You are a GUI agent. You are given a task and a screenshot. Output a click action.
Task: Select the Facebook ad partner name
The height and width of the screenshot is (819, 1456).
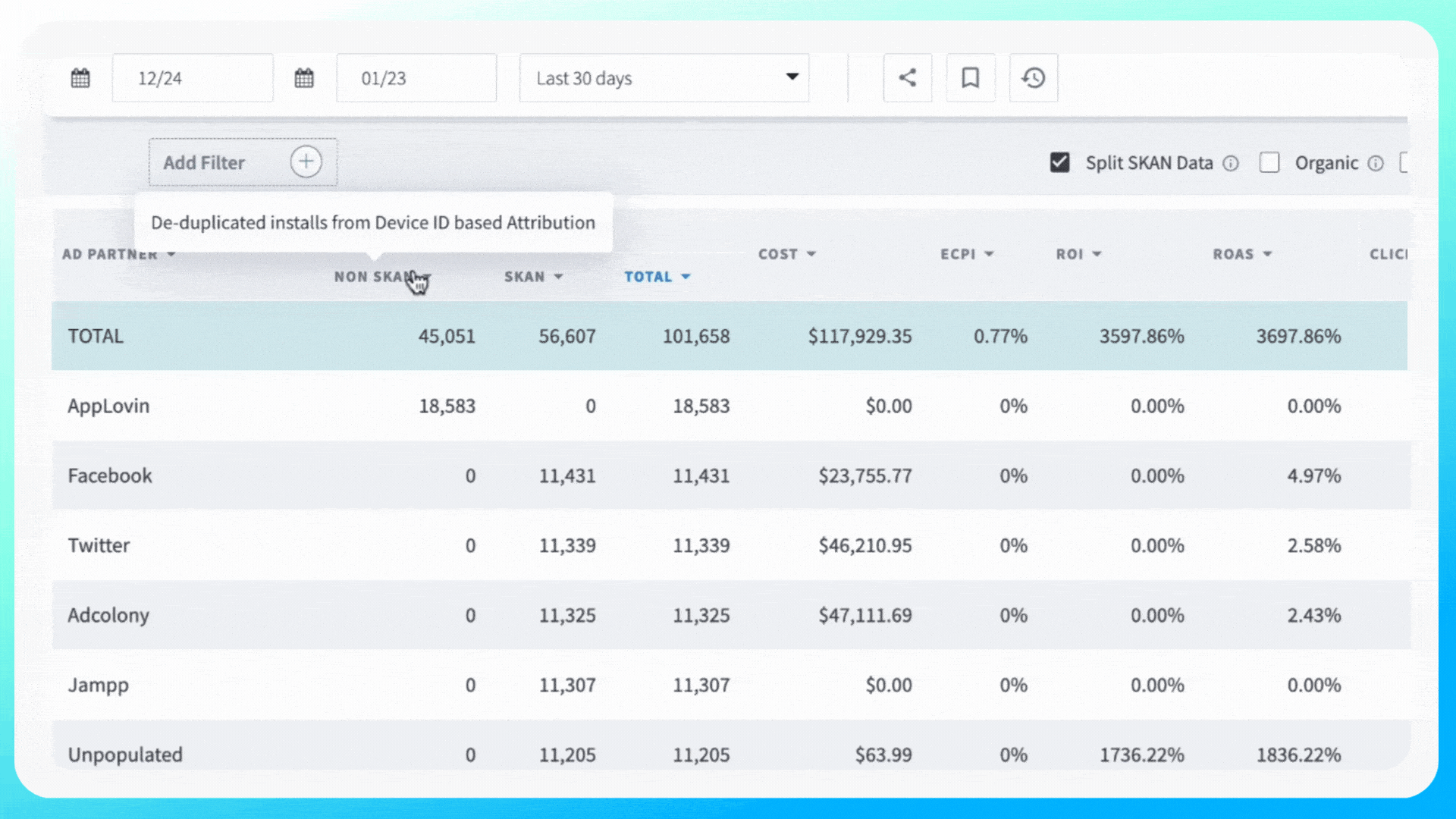point(110,475)
